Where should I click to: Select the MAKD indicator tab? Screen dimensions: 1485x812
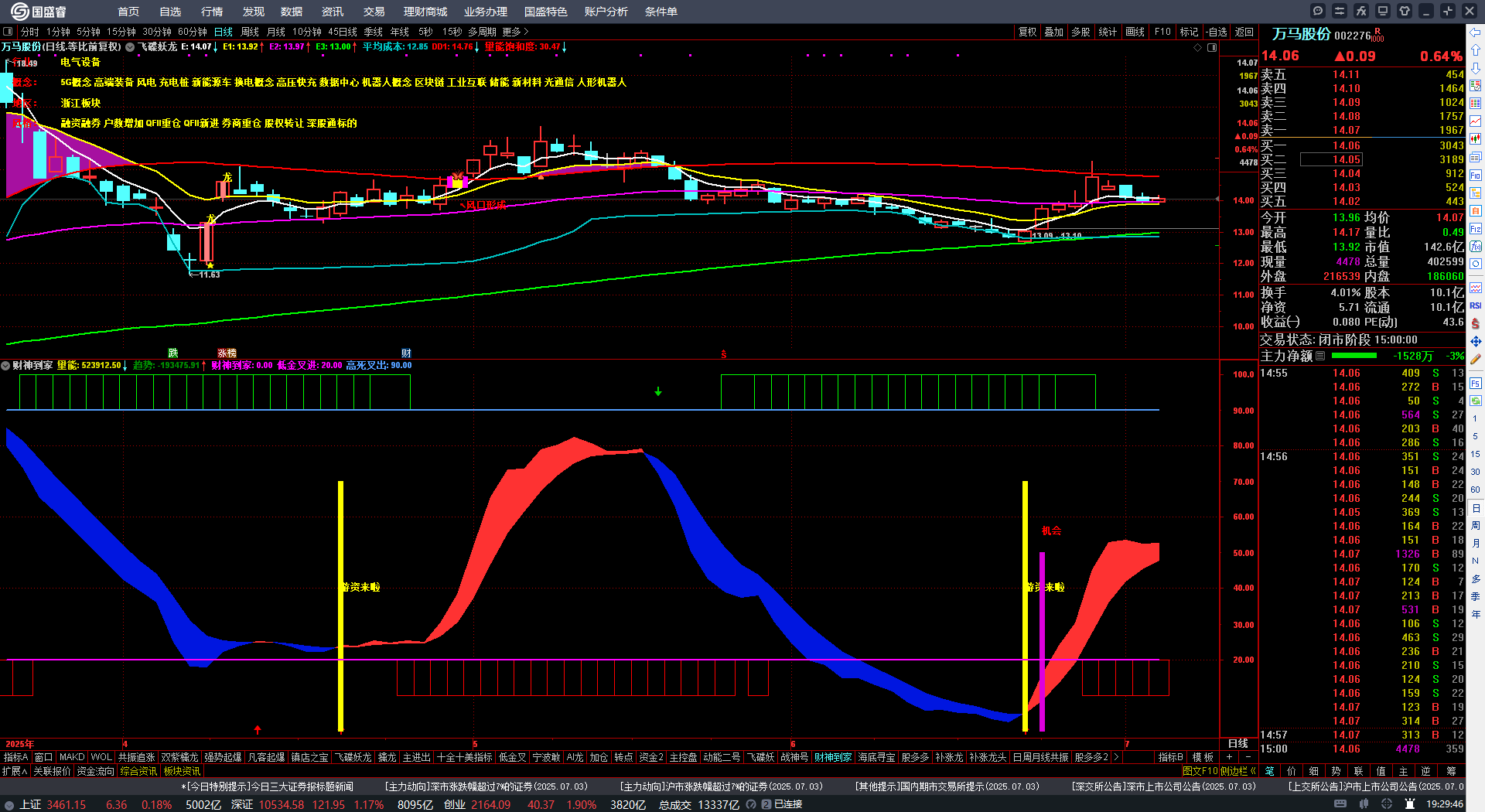click(72, 757)
